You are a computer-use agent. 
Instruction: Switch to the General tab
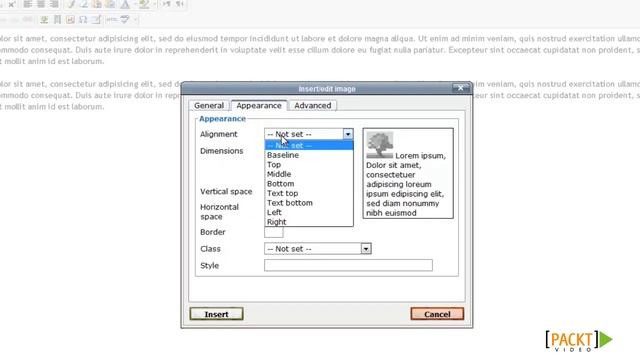pyautogui.click(x=209, y=105)
